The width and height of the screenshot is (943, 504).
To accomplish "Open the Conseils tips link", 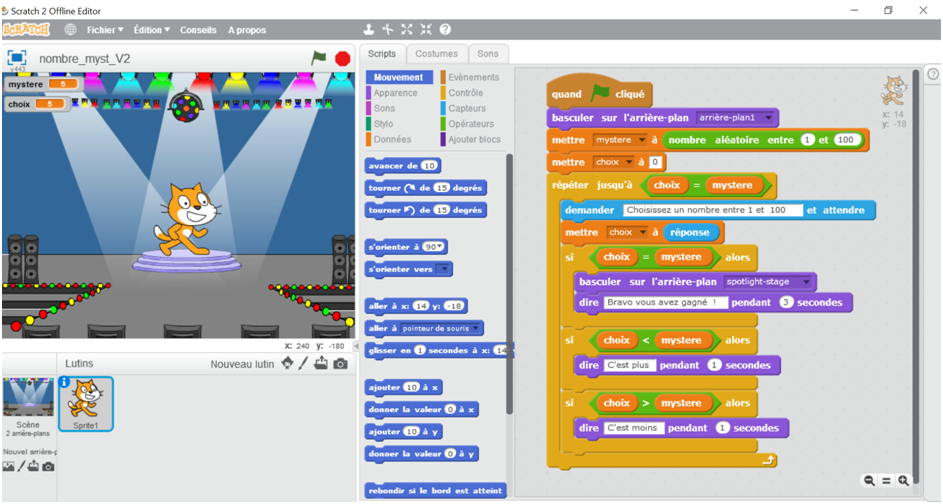I will coord(197,30).
